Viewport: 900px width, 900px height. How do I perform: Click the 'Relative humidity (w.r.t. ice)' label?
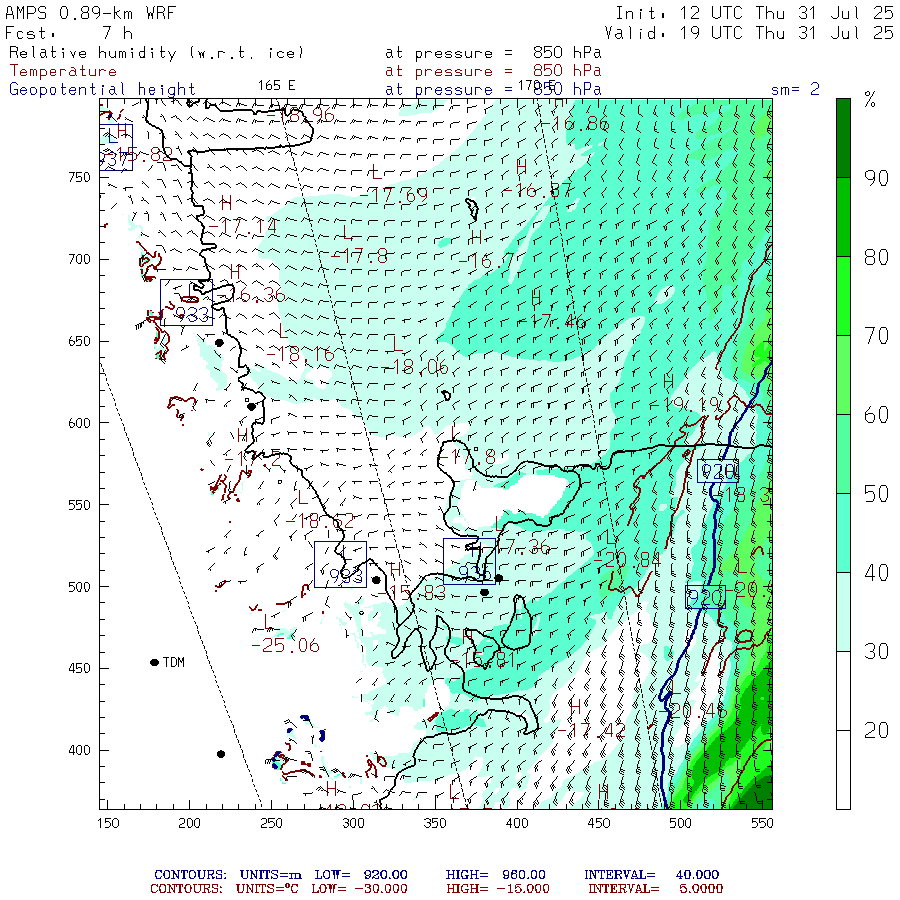click(x=156, y=53)
